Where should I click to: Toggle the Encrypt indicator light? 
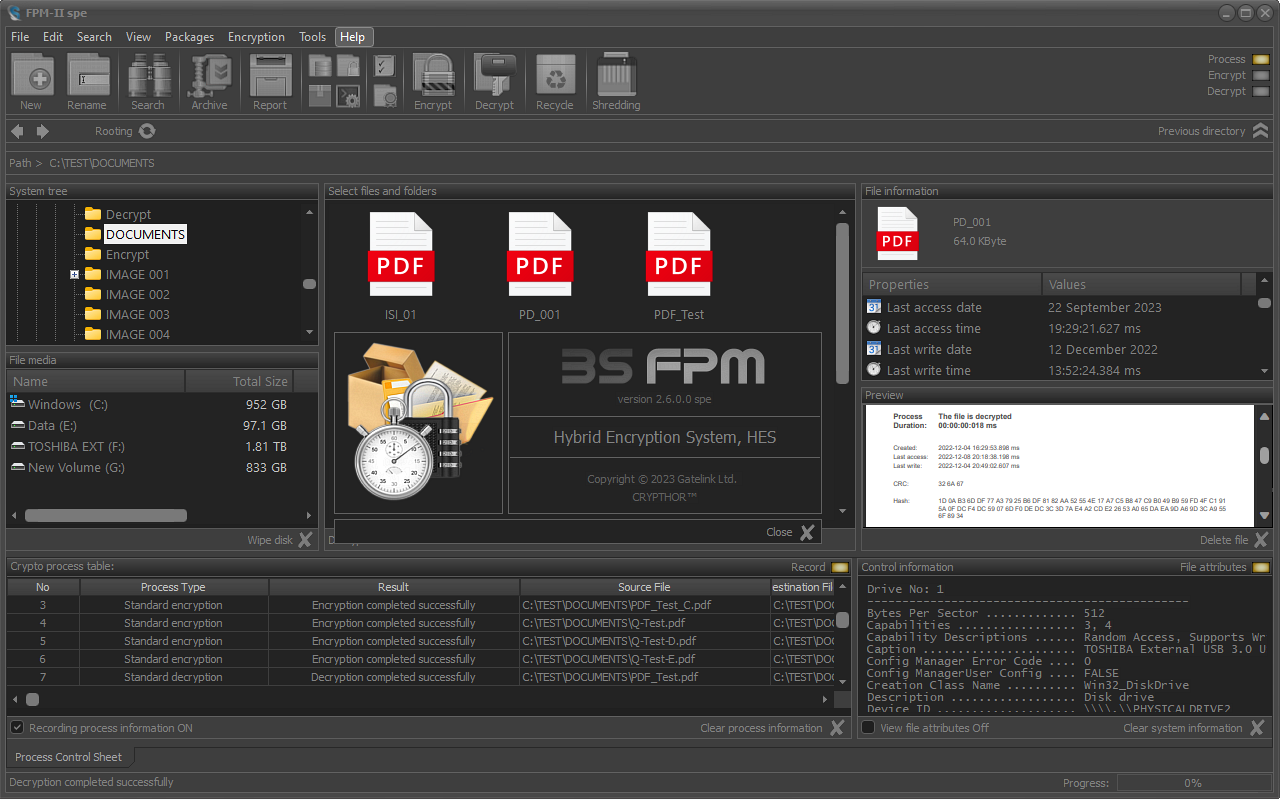[1260, 75]
